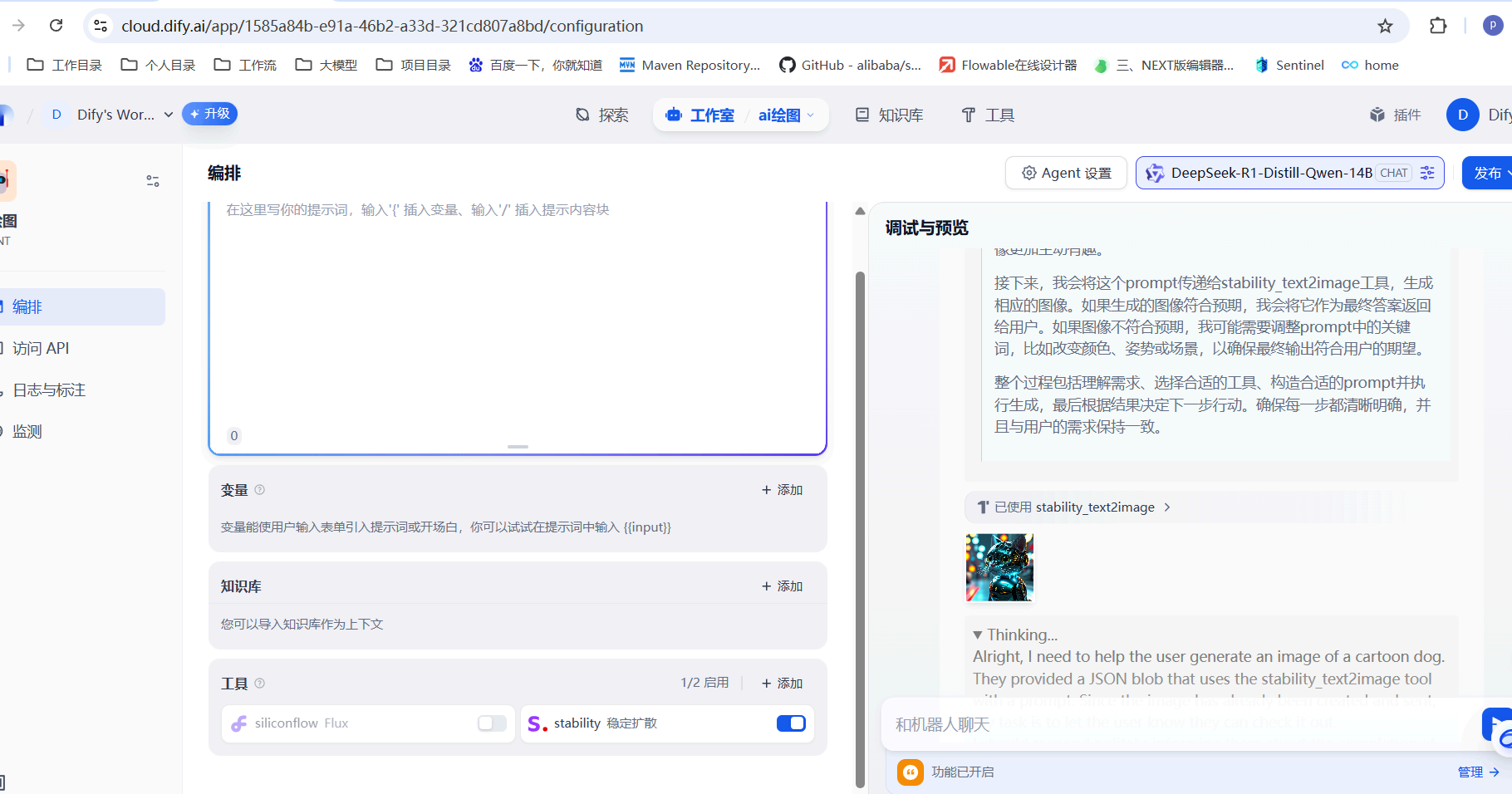Go to the 知识库 knowledge tab
Viewport: 1512px width, 794px height.
889,115
